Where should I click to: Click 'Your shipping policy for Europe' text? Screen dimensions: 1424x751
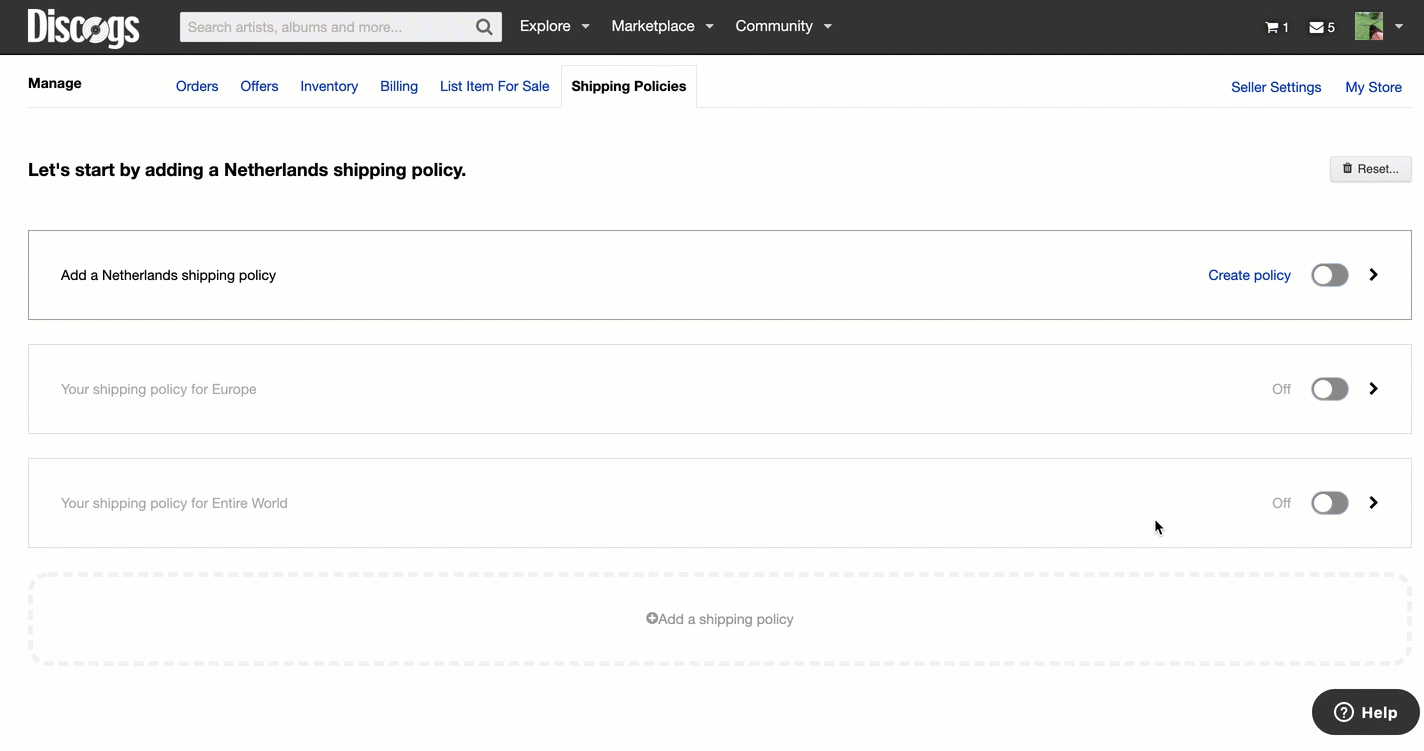coord(158,389)
